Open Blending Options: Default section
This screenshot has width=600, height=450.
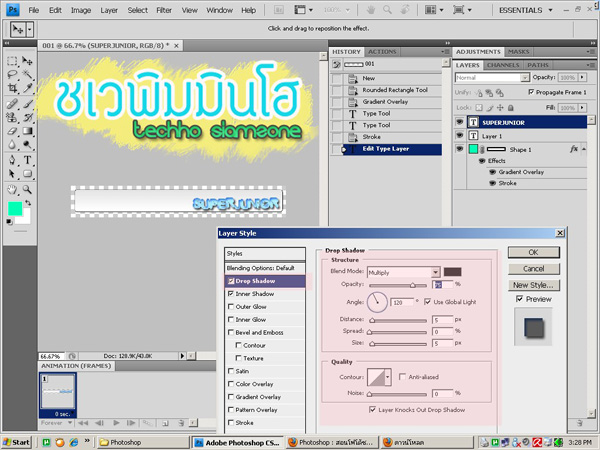click(x=265, y=268)
